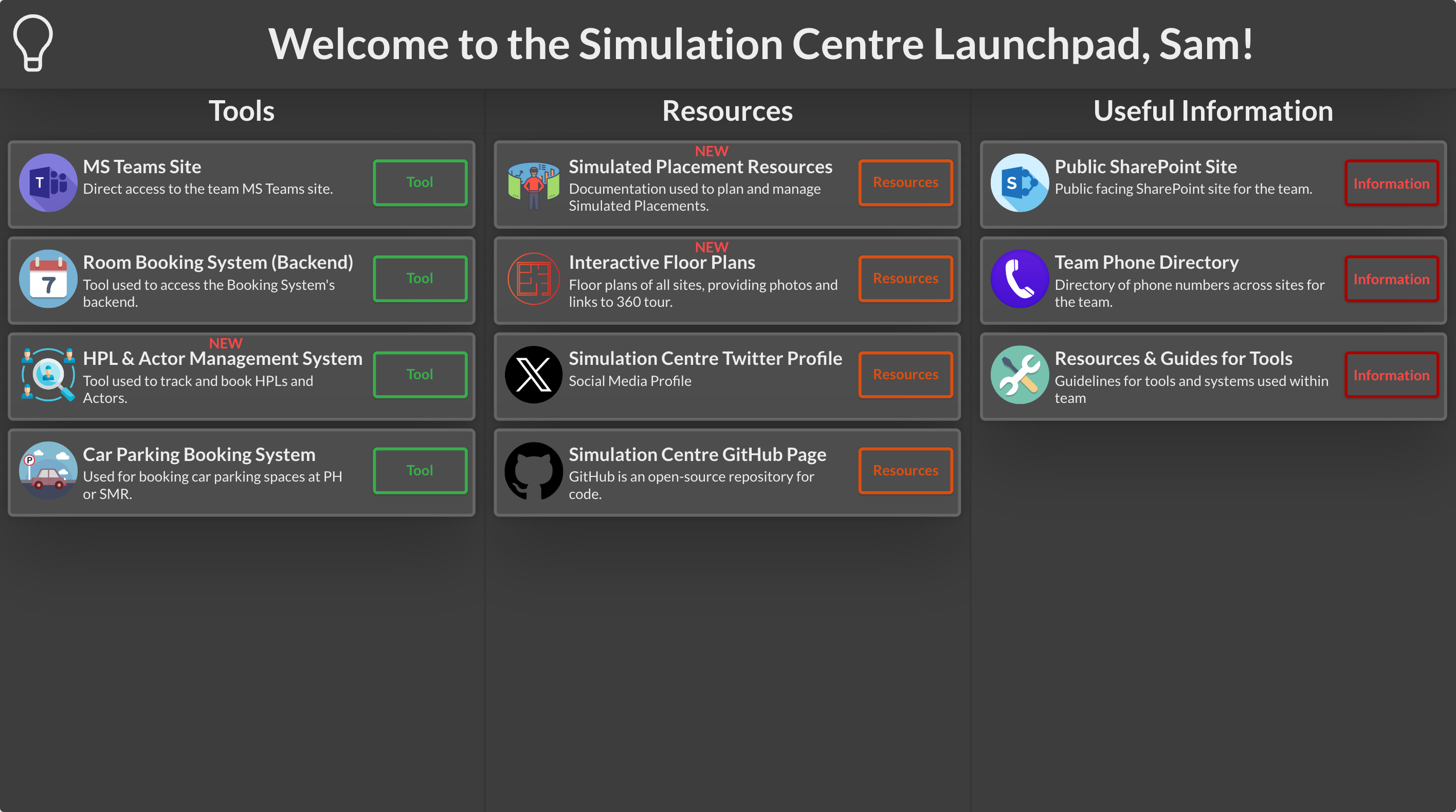Viewport: 1456px width, 812px height.
Task: Click the lightbulb icon in header
Action: coord(33,43)
